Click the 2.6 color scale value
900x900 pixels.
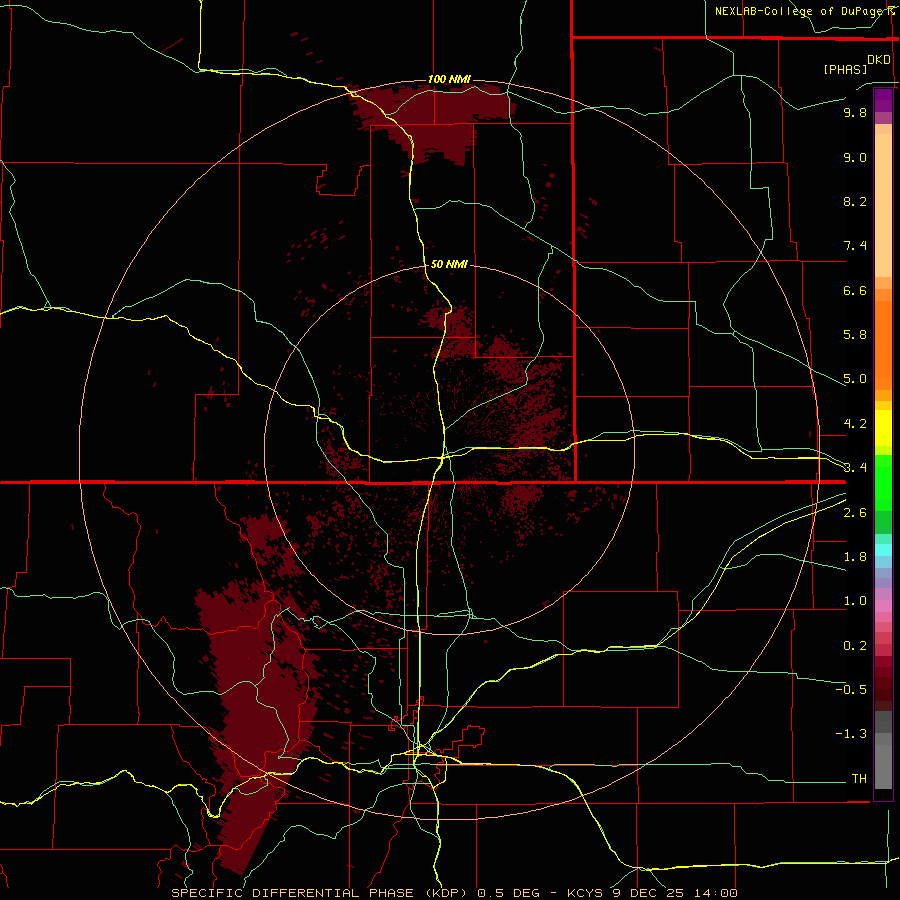click(855, 513)
